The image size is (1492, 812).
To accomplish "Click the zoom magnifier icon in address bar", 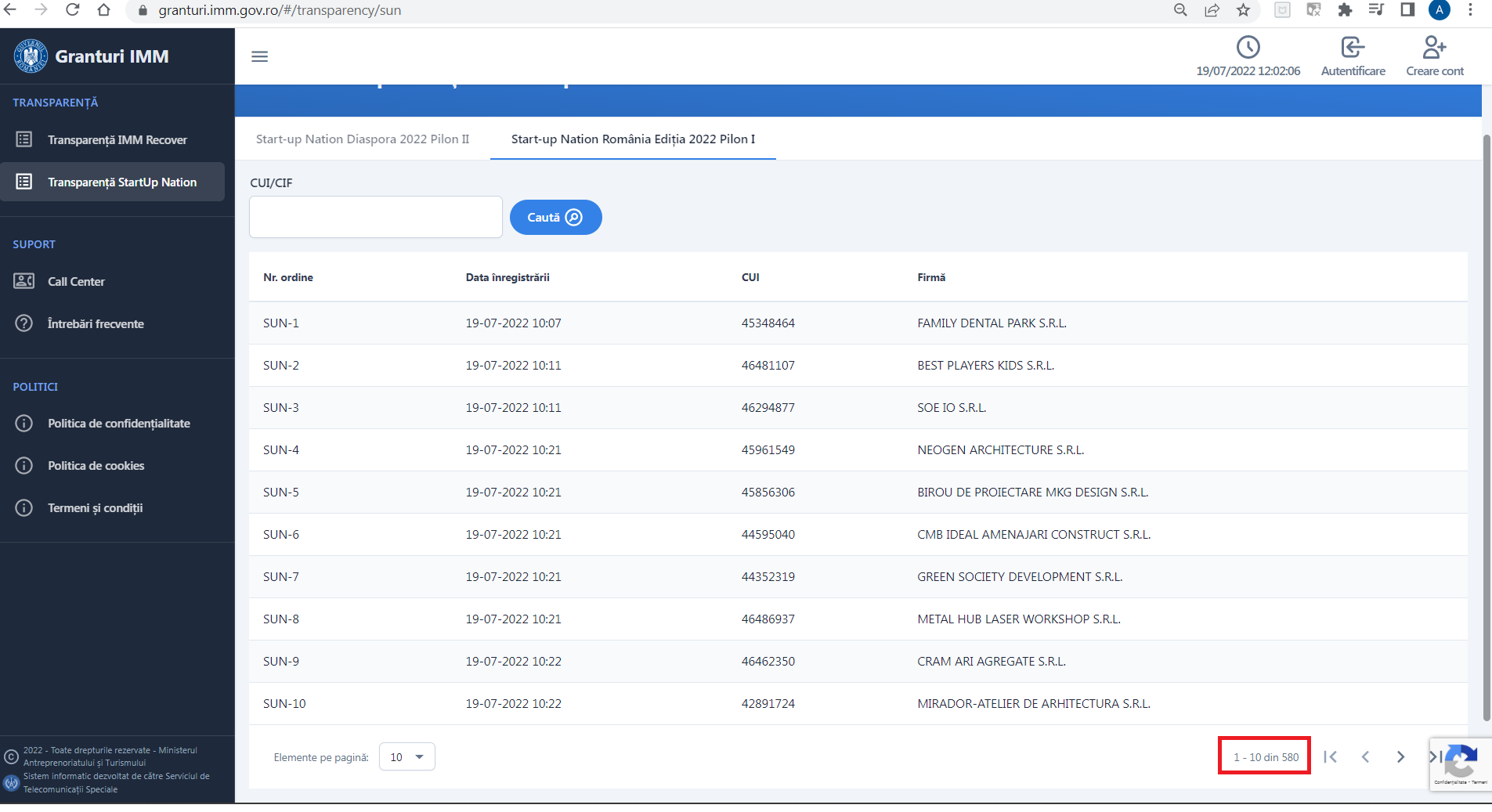I will pyautogui.click(x=1180, y=10).
